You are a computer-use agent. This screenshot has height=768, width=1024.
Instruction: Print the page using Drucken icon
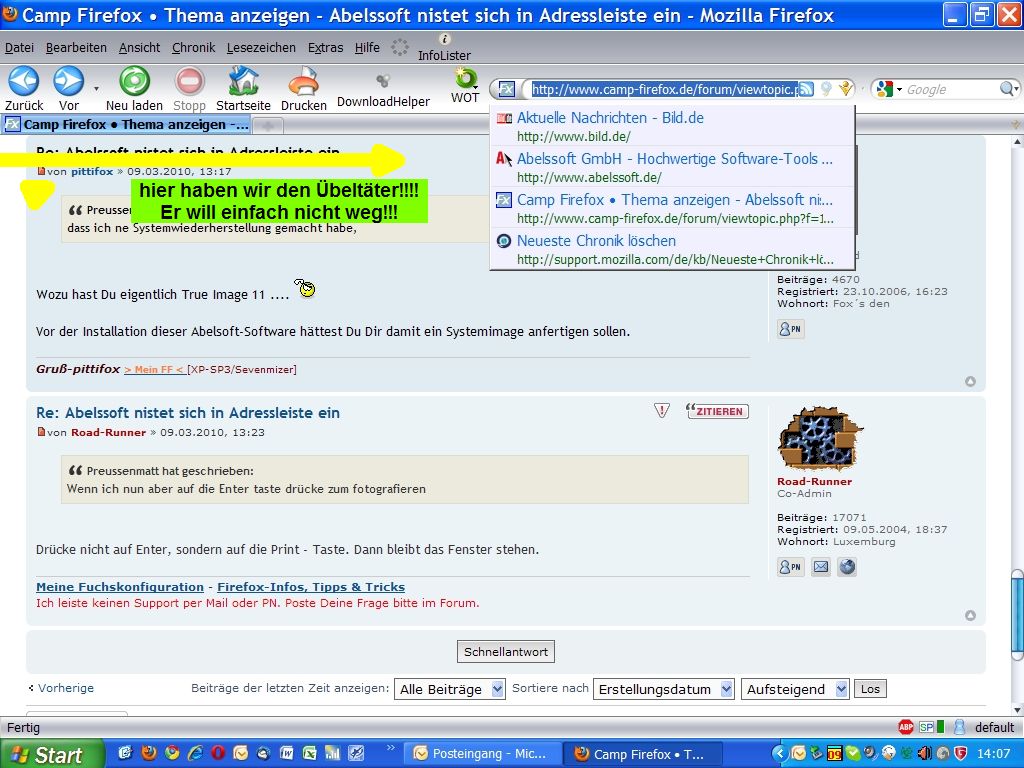tap(303, 81)
